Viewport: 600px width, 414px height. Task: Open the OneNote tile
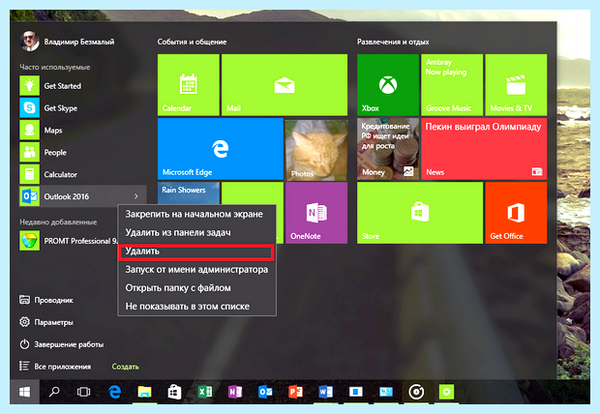(316, 213)
